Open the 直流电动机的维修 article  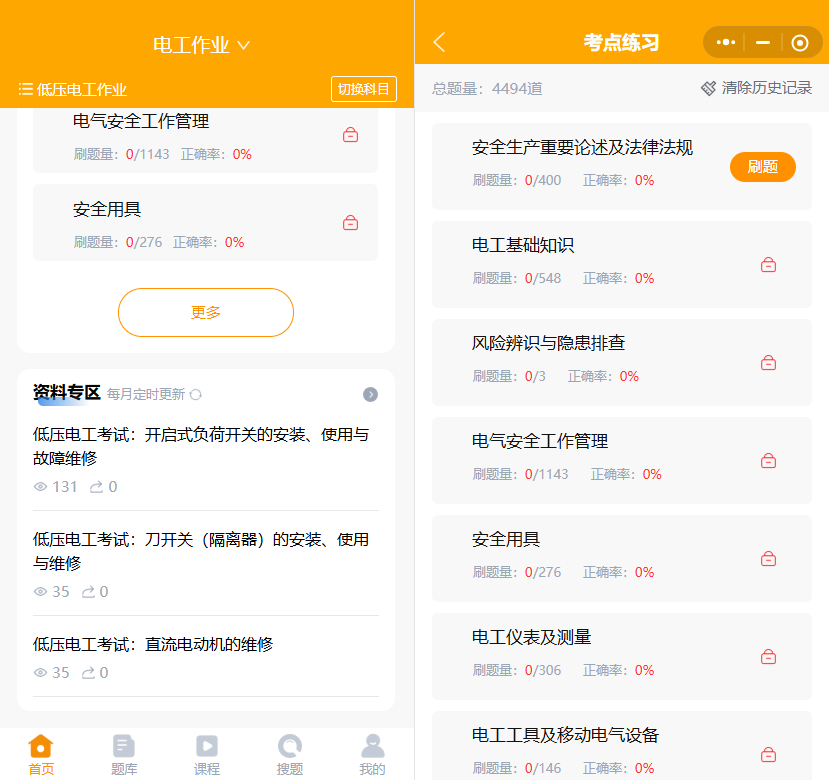coord(206,656)
